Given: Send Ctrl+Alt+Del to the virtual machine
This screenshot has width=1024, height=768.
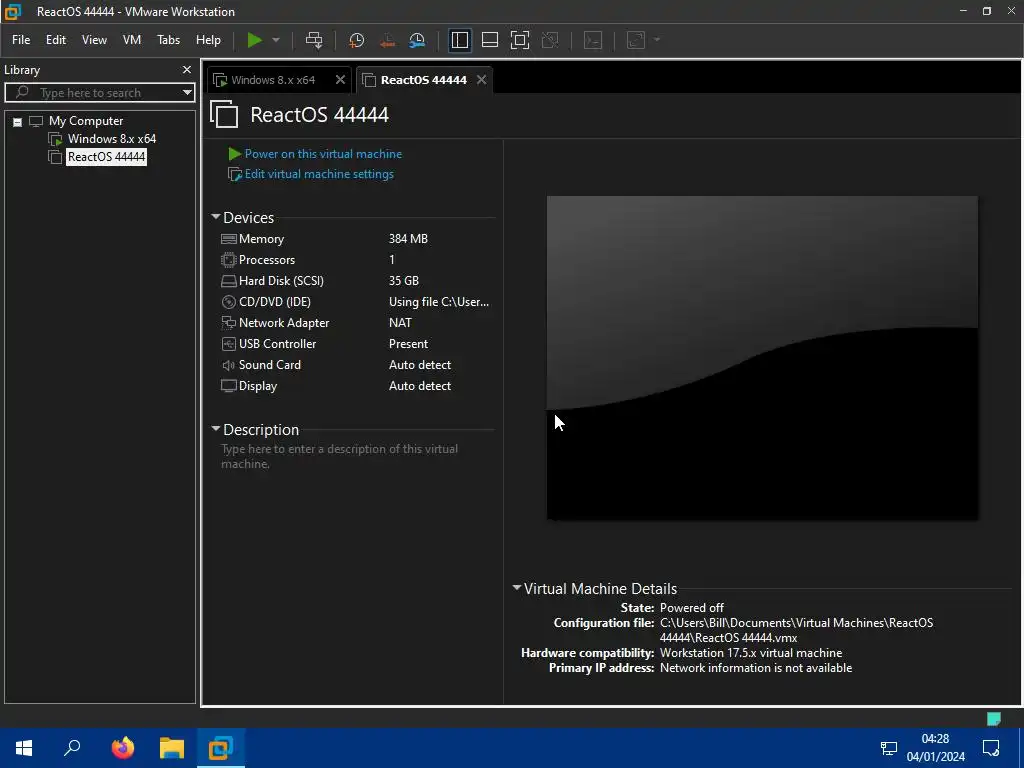Looking at the screenshot, I should 314,40.
